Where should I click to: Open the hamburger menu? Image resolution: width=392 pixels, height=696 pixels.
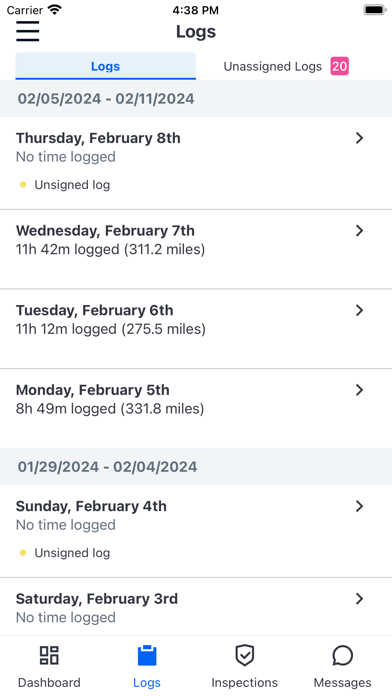point(28,31)
